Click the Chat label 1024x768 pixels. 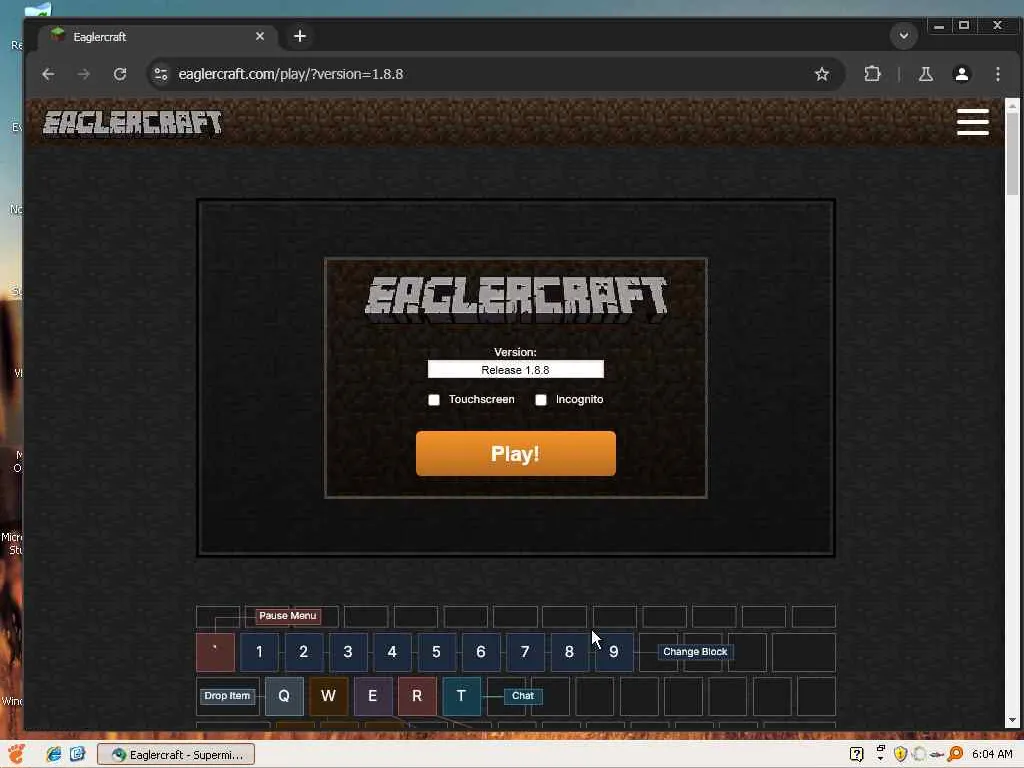(x=522, y=696)
